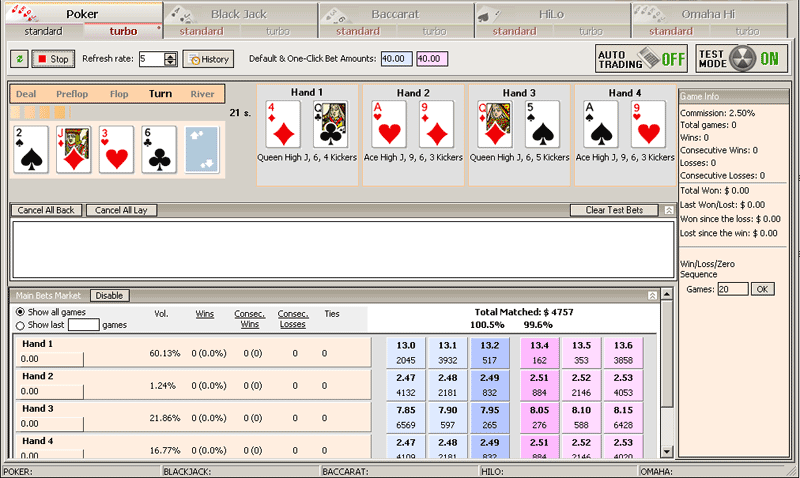This screenshot has height=478, width=800.
Task: Switch to the Poker turbo tab
Action: pyautogui.click(x=123, y=32)
